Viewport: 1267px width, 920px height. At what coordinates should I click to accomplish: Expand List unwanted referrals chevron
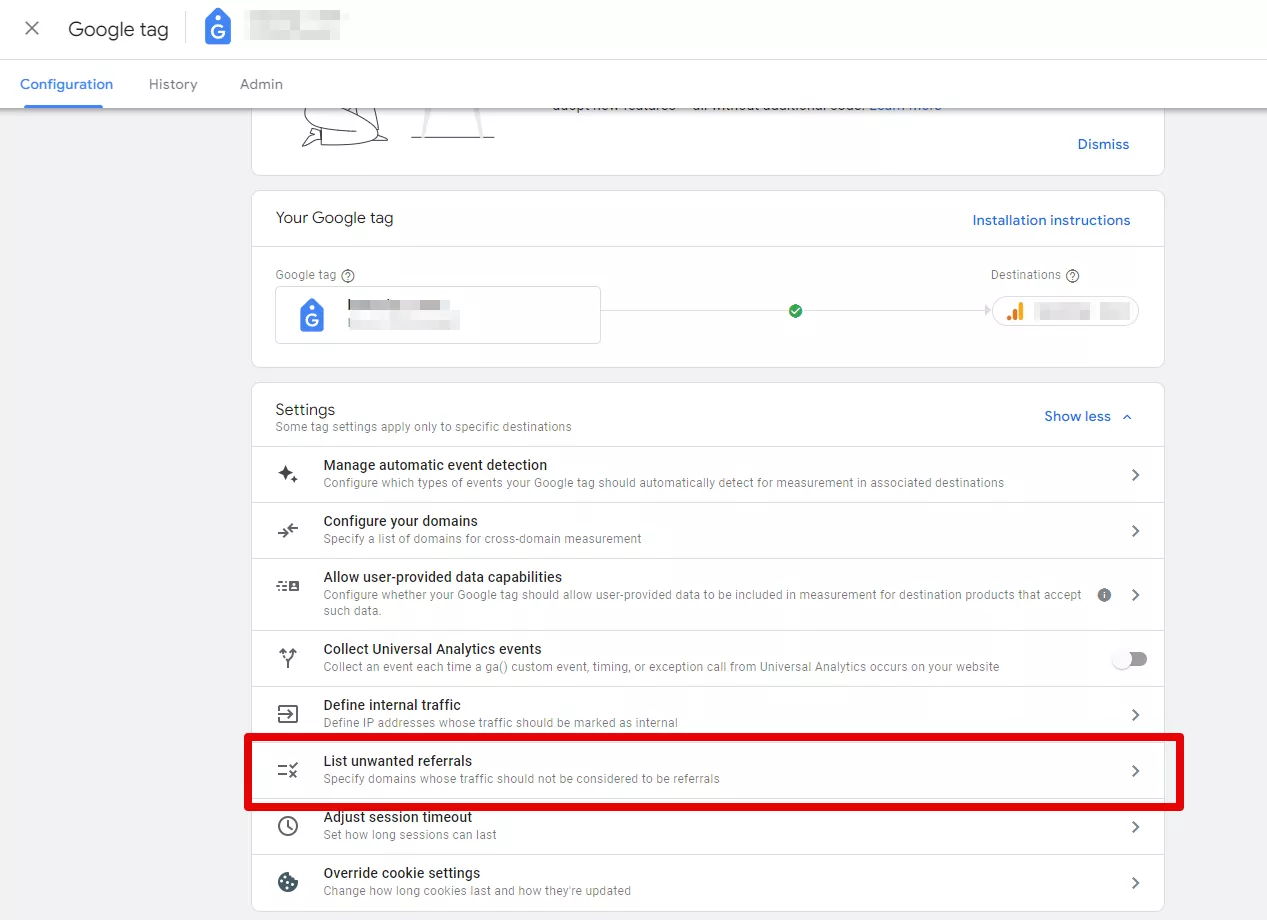pyautogui.click(x=1135, y=771)
